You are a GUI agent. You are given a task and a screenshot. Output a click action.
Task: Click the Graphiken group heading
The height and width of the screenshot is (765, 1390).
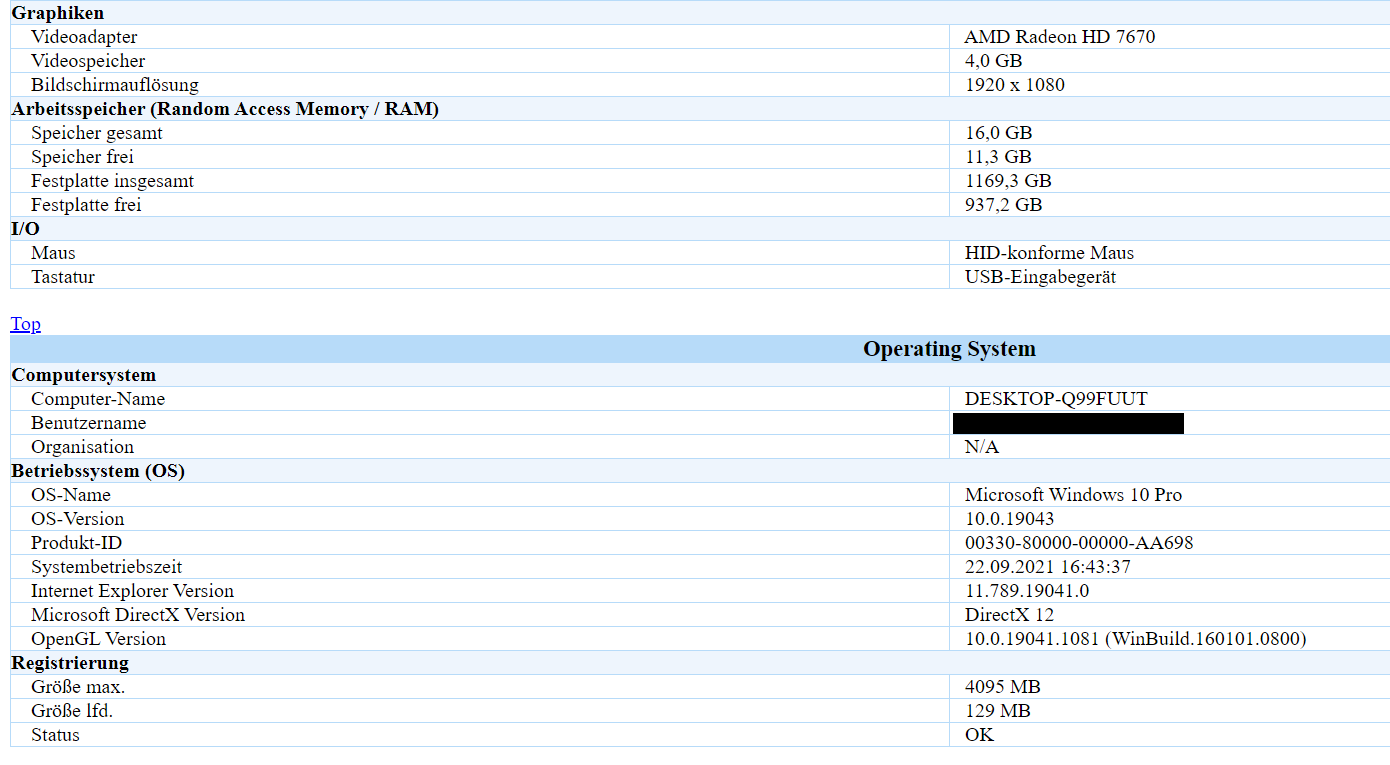tap(57, 13)
